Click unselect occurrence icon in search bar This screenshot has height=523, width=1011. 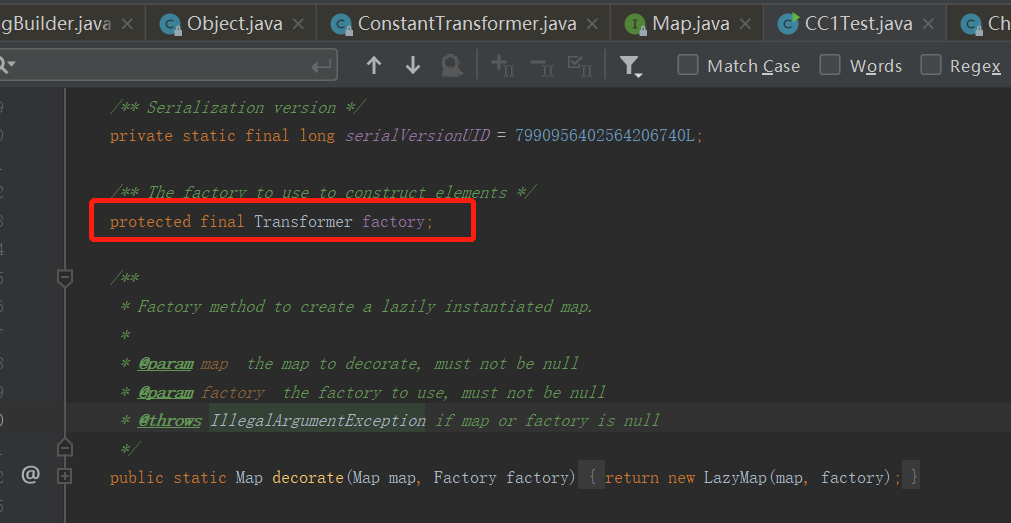(541, 66)
